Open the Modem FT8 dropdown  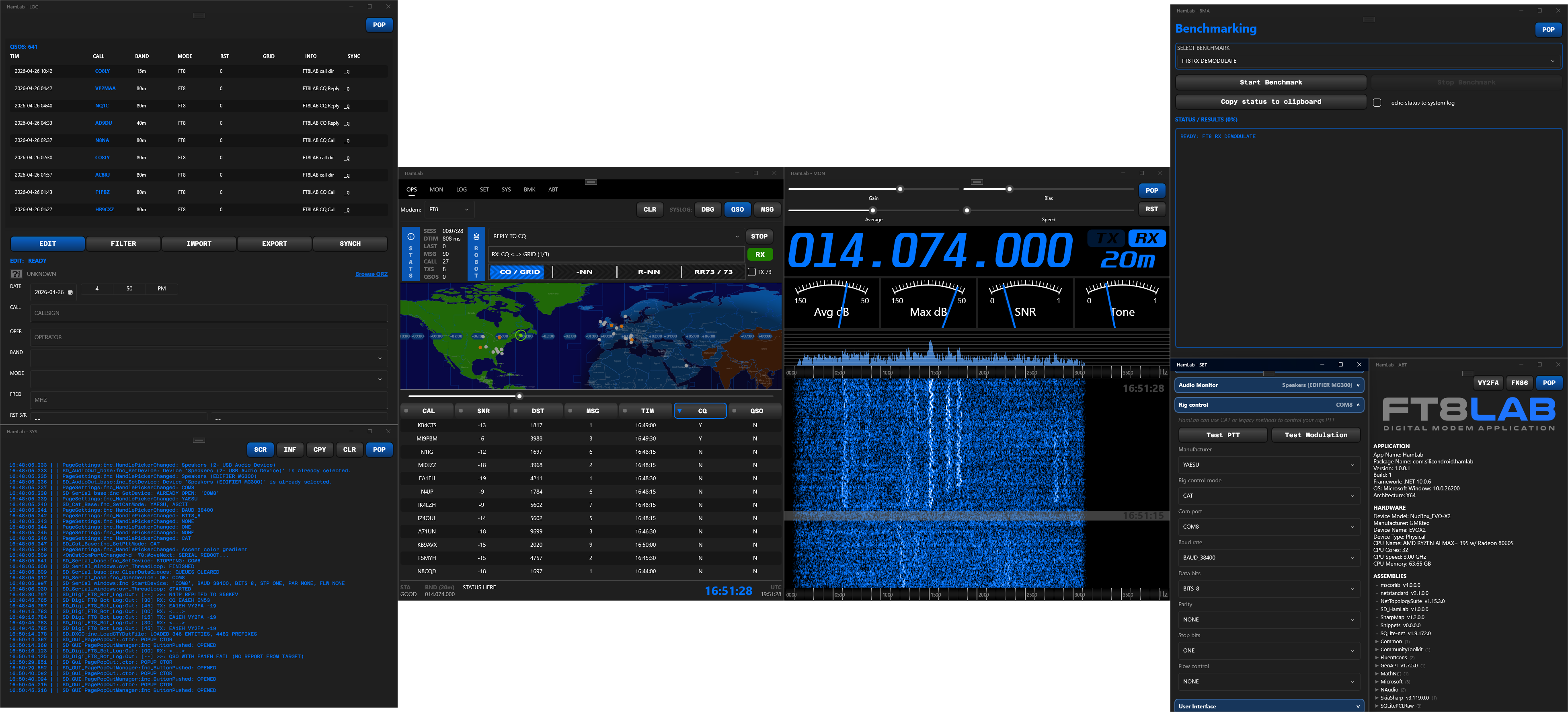(x=449, y=210)
